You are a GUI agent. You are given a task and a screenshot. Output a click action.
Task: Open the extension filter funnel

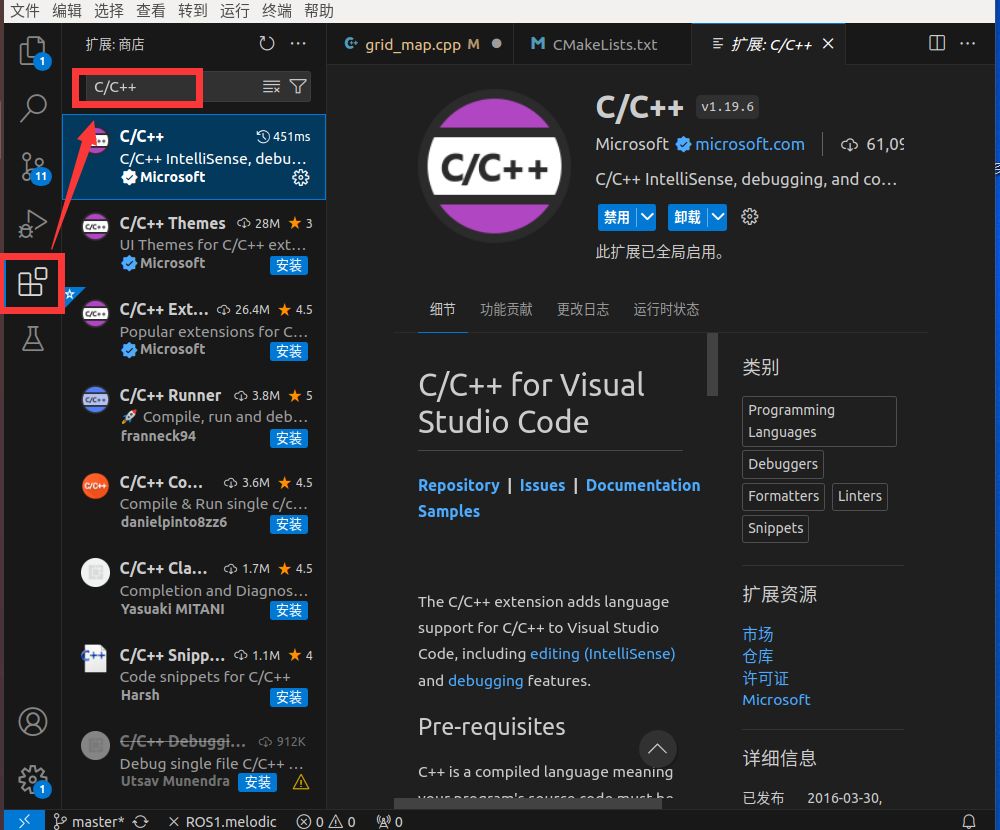coord(298,87)
